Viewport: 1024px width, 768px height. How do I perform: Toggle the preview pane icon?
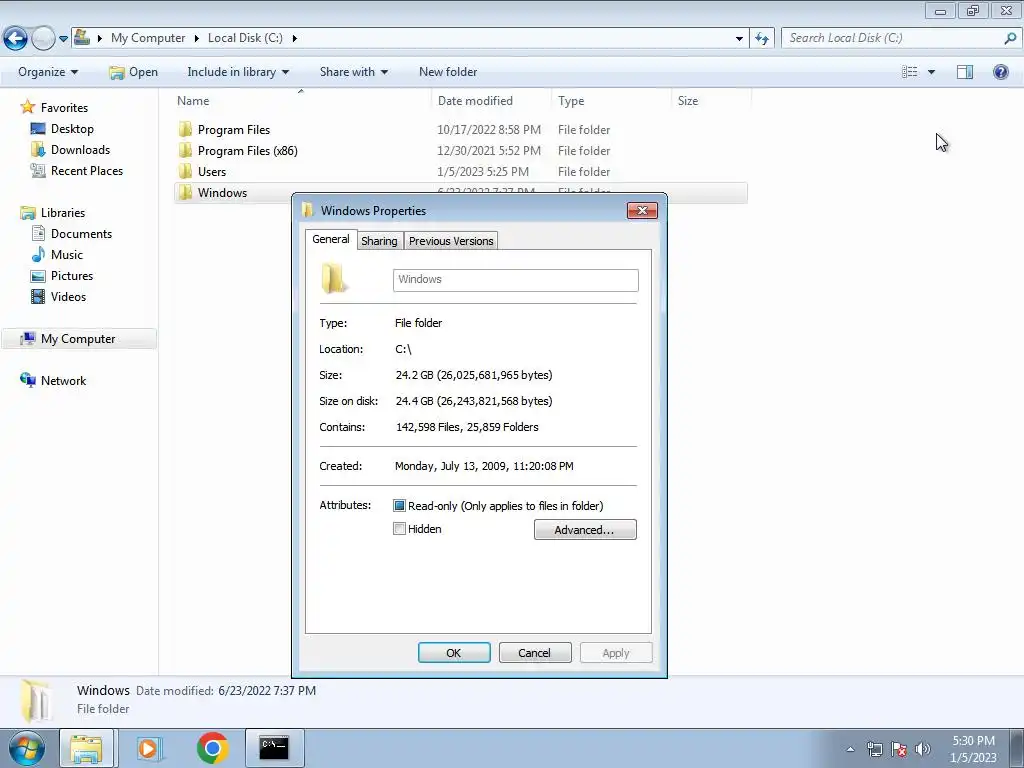pos(965,72)
